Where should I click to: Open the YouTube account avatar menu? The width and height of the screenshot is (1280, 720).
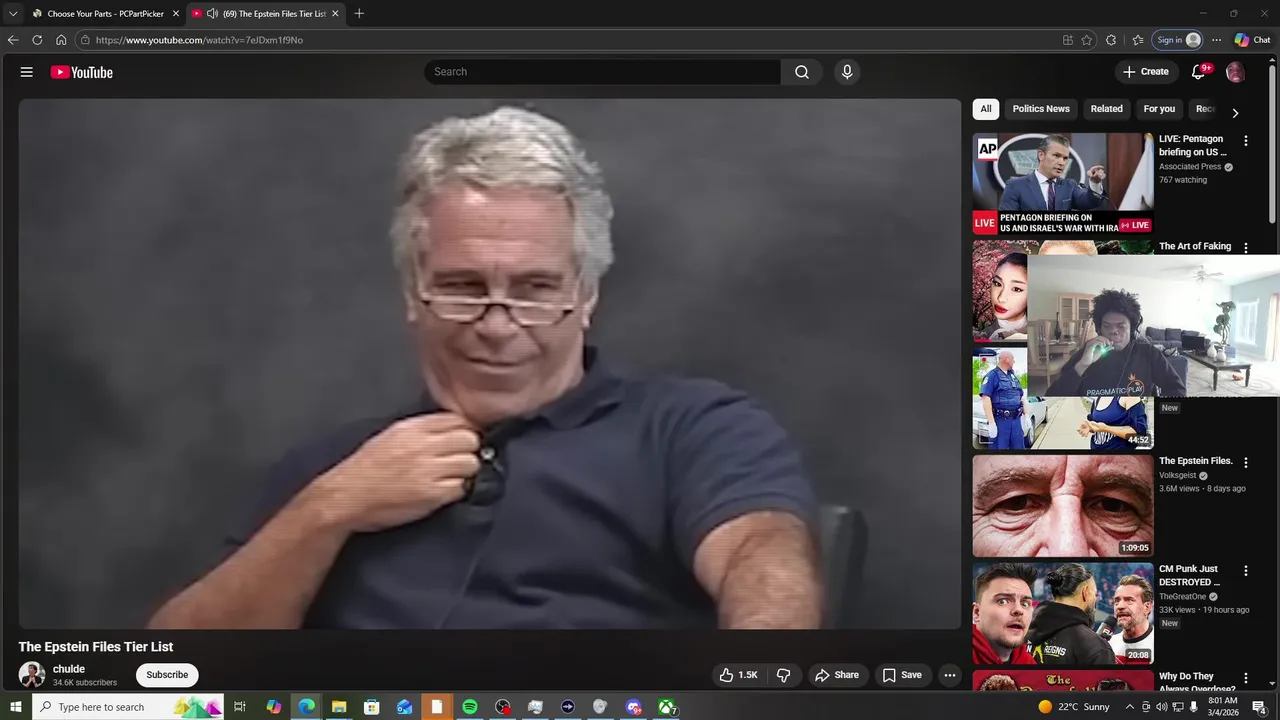coord(1236,72)
